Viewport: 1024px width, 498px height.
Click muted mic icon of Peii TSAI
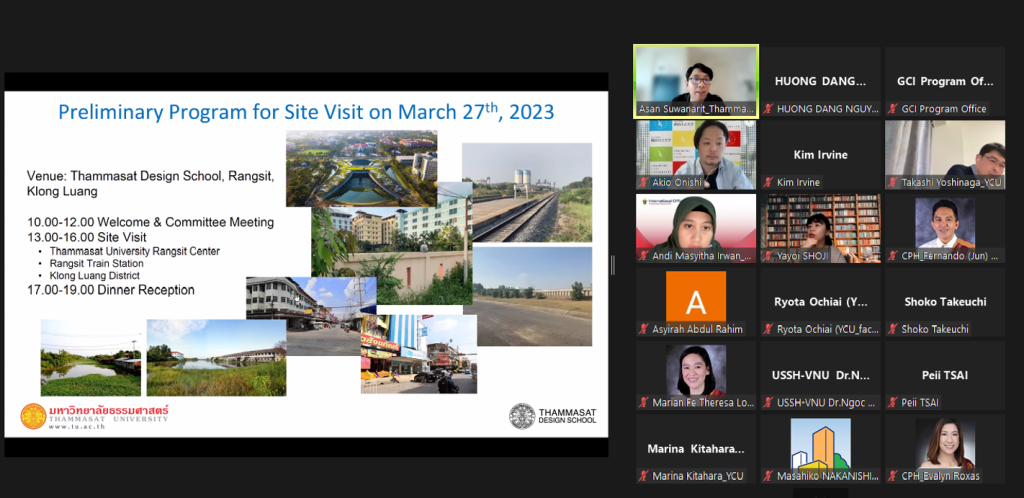[x=892, y=403]
